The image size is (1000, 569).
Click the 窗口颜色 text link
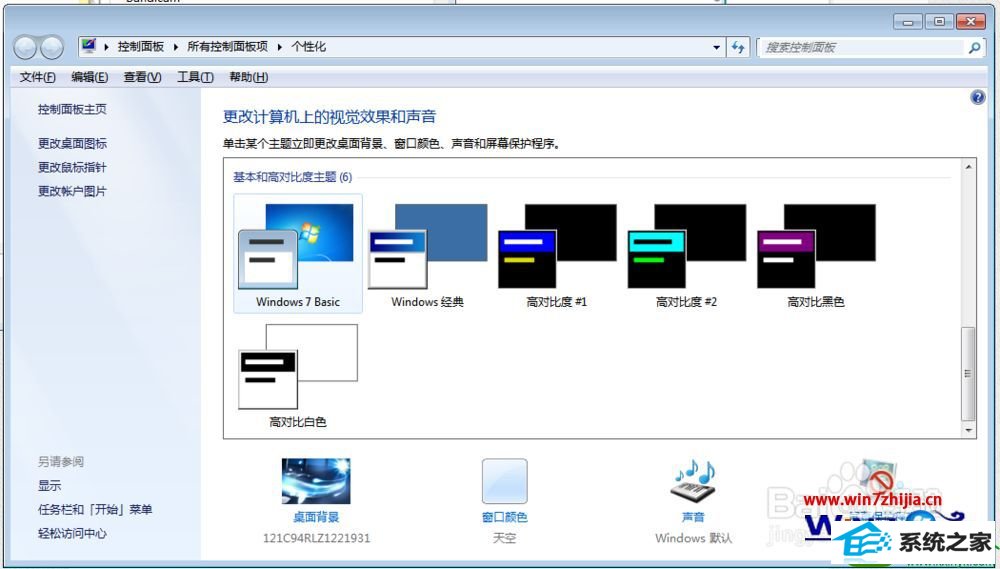pyautogui.click(x=504, y=517)
